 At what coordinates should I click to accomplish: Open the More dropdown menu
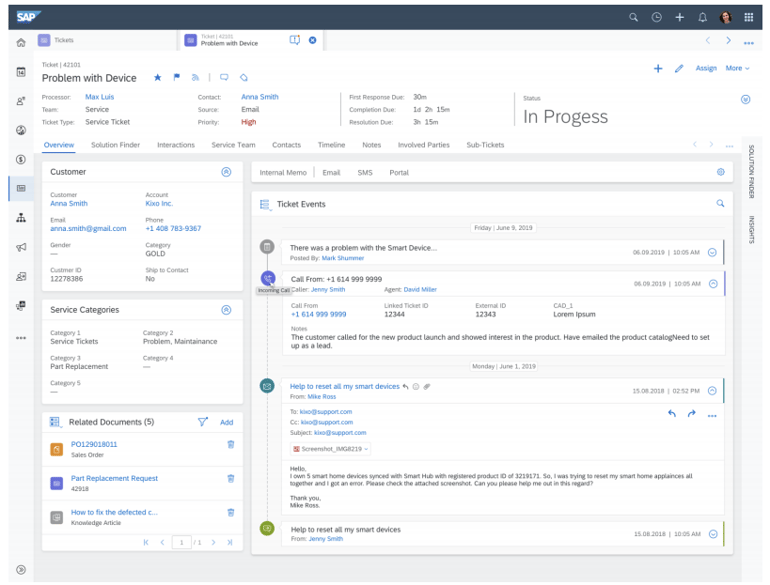[x=738, y=68]
